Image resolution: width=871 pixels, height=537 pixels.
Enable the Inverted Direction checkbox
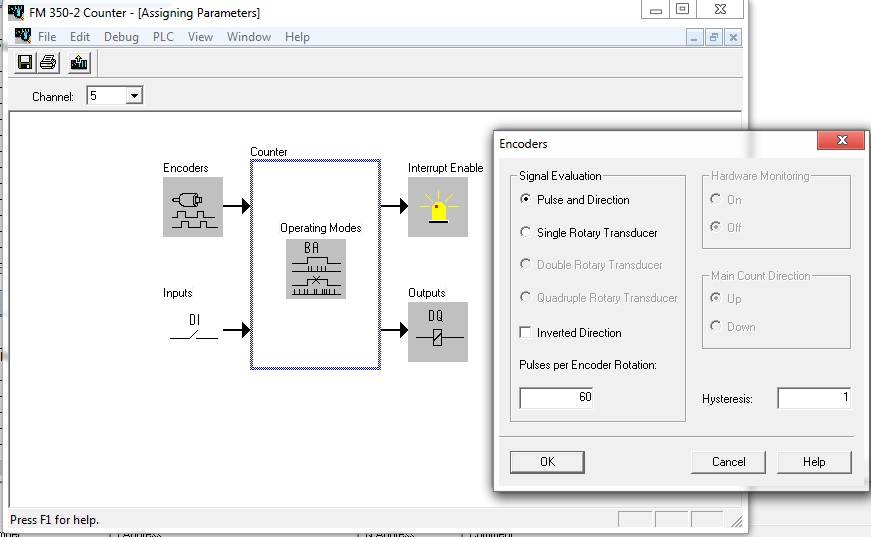pos(525,332)
